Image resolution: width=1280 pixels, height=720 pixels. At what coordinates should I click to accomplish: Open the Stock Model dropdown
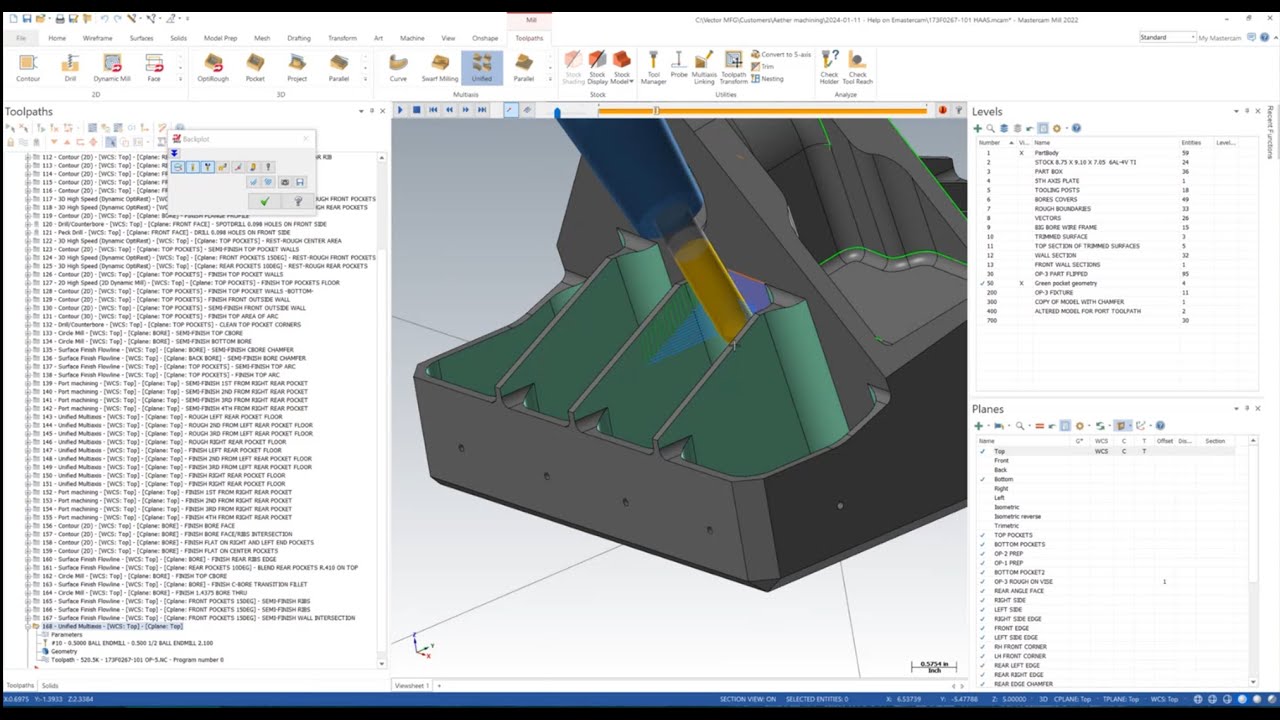click(622, 78)
